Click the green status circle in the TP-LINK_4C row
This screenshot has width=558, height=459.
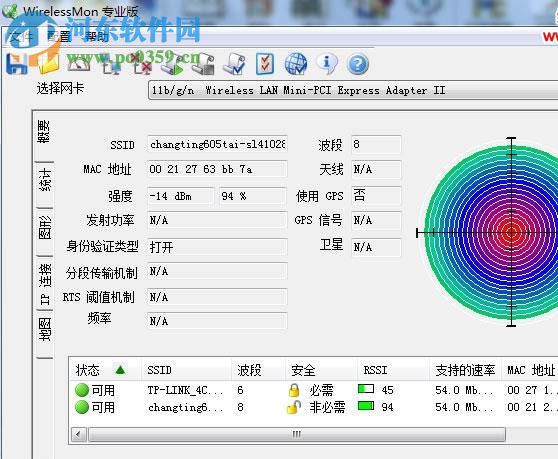coord(82,390)
